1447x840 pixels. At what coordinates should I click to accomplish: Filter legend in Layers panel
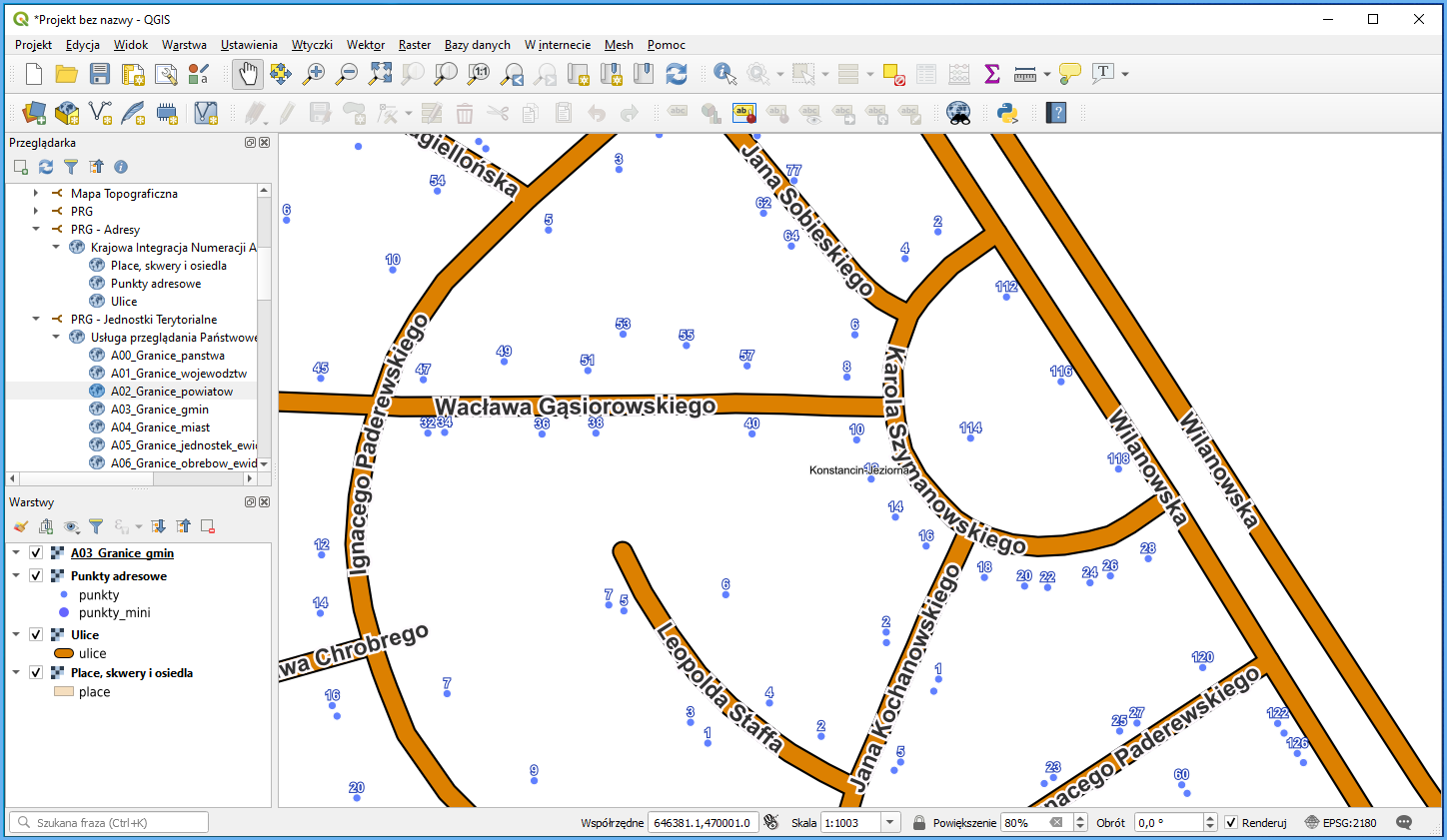(x=96, y=526)
